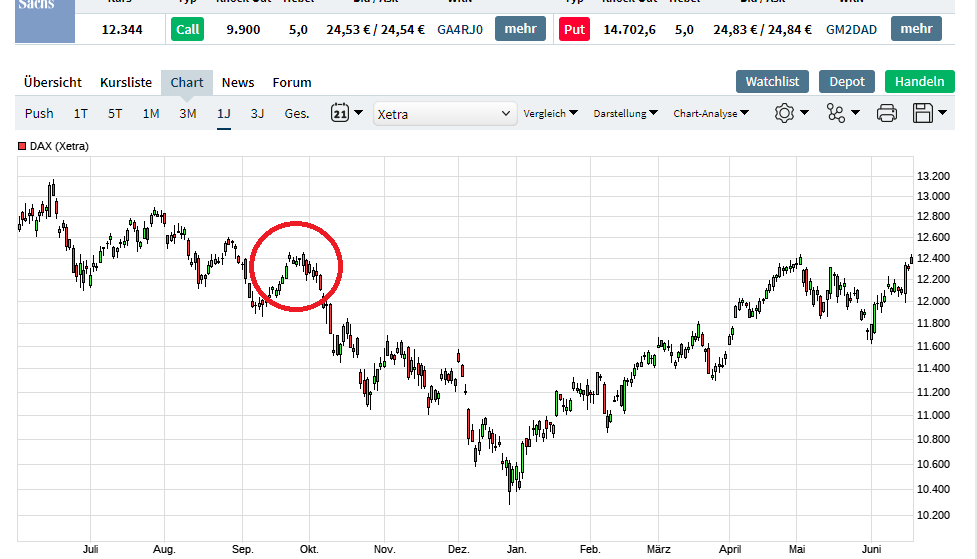Image resolution: width=977 pixels, height=559 pixels.
Task: Click the green Handeln button
Action: coord(920,82)
